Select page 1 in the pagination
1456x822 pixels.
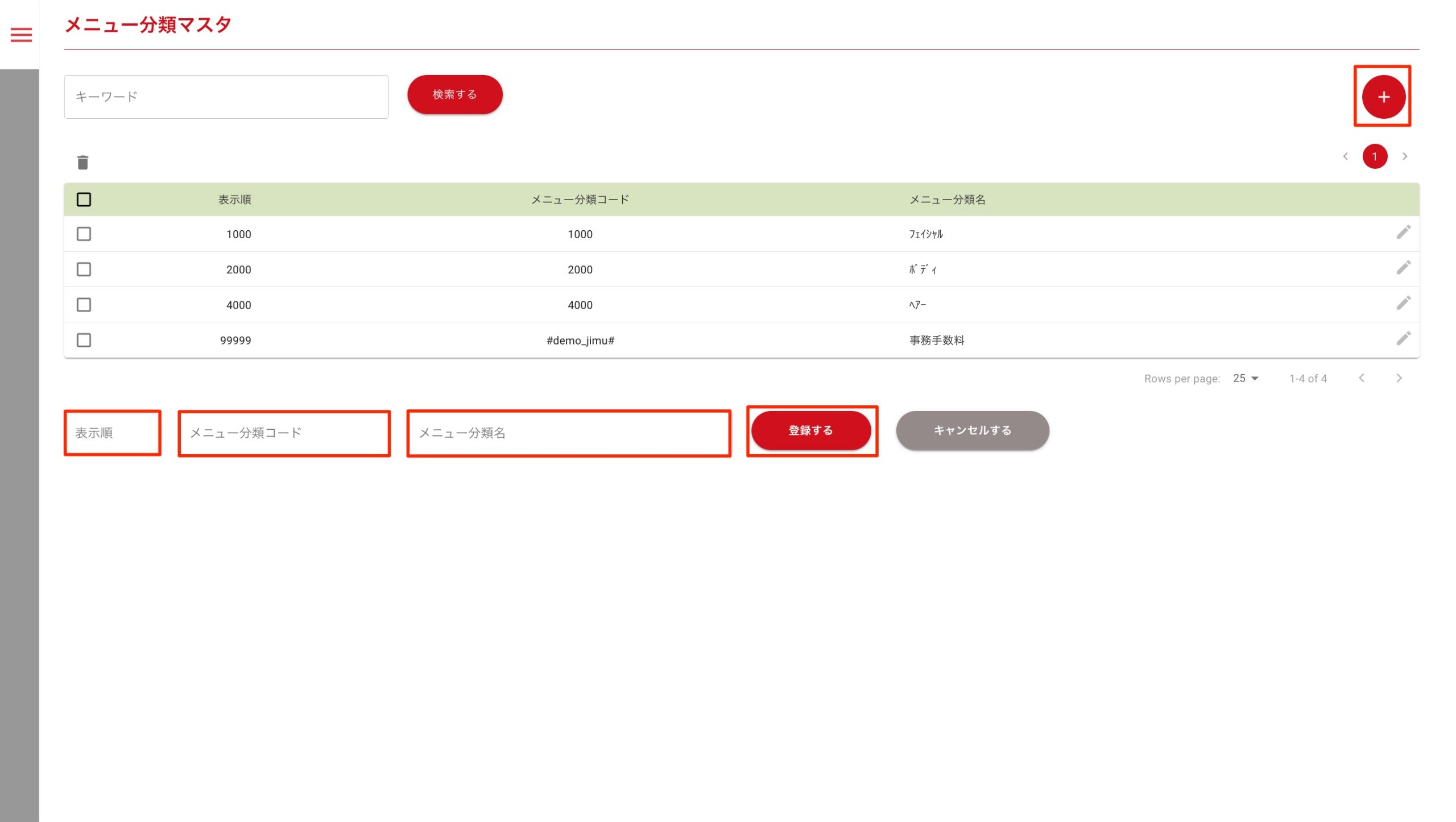[1375, 156]
